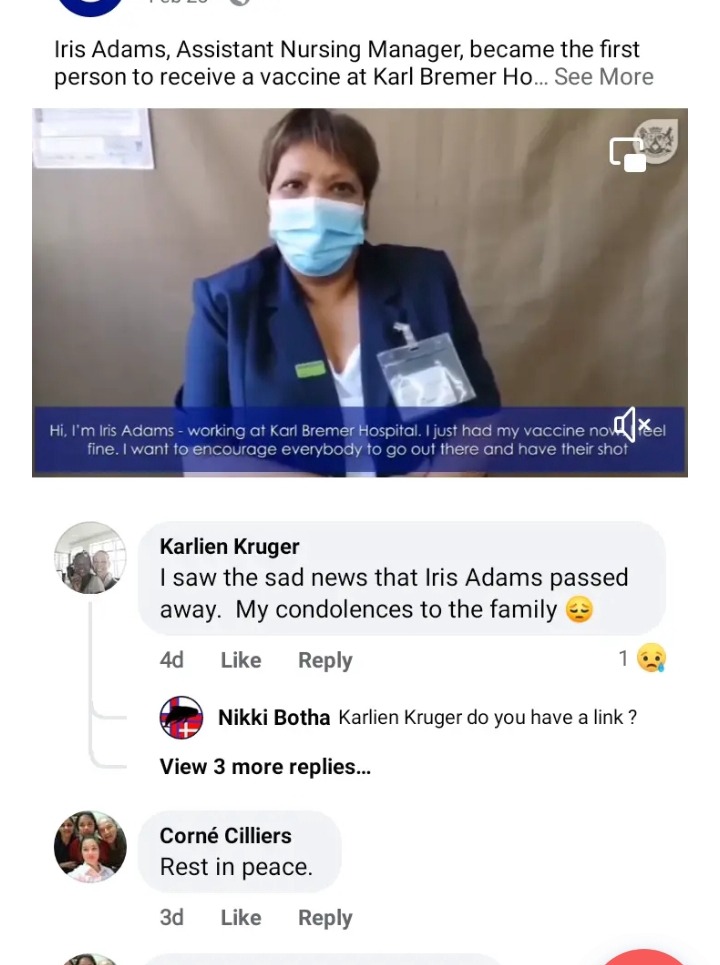Image resolution: width=720 pixels, height=965 pixels.
Task: Reply to Corné Cilliers' comment
Action: coord(325,918)
